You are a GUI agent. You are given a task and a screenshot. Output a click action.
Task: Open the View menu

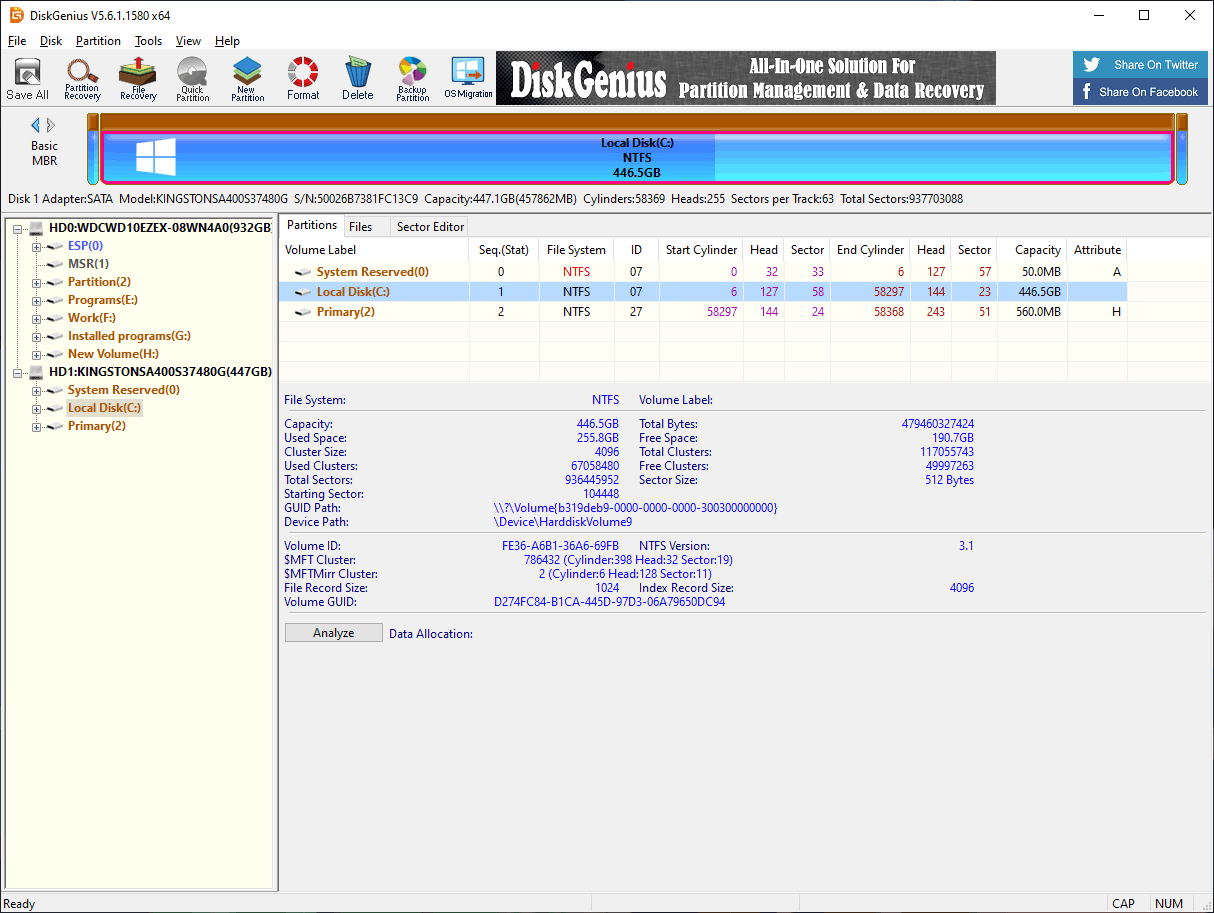(188, 41)
